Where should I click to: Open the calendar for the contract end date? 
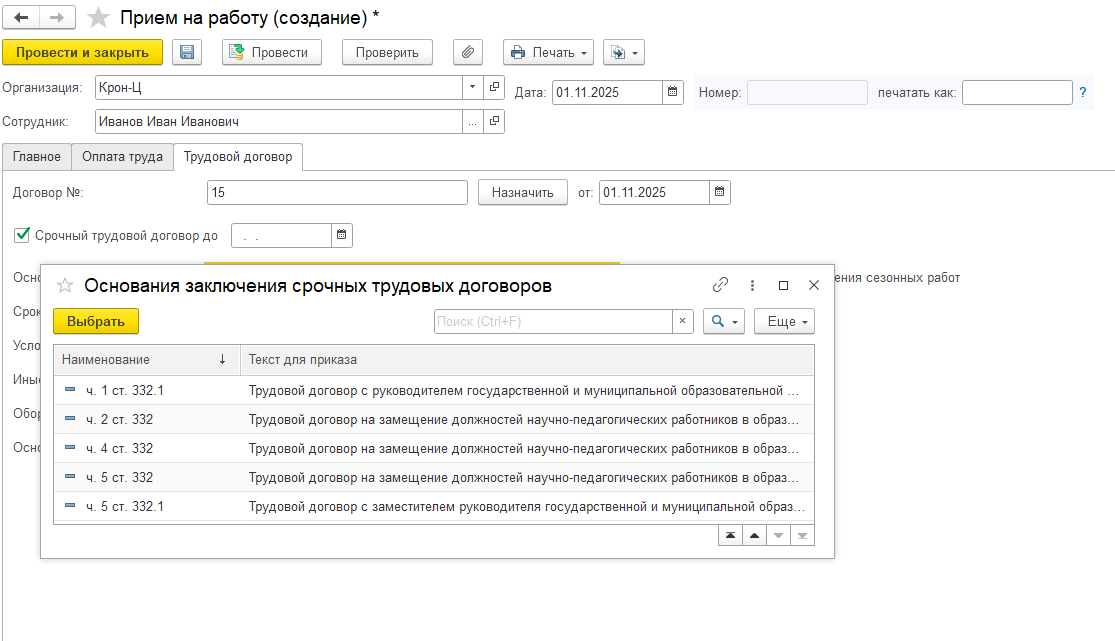[341, 235]
